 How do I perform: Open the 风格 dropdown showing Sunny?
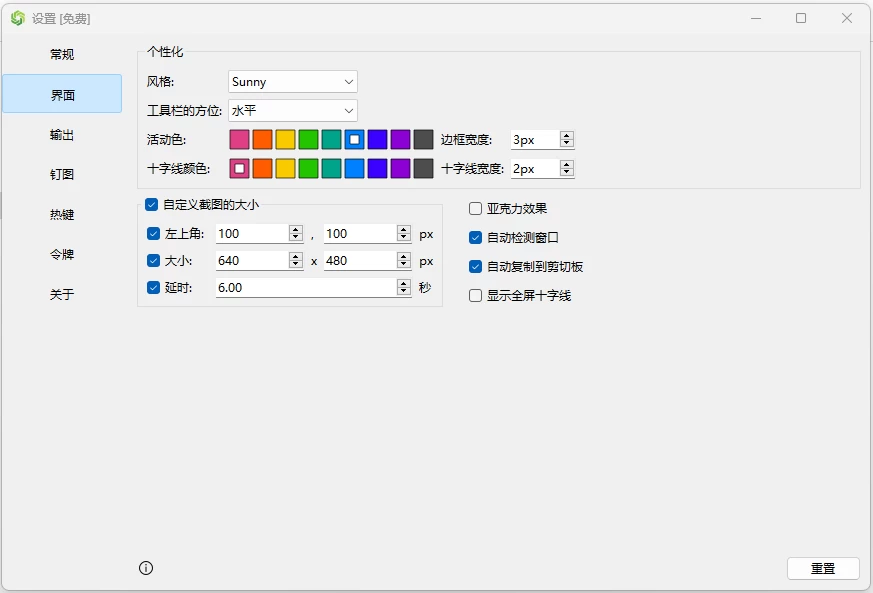(x=291, y=81)
